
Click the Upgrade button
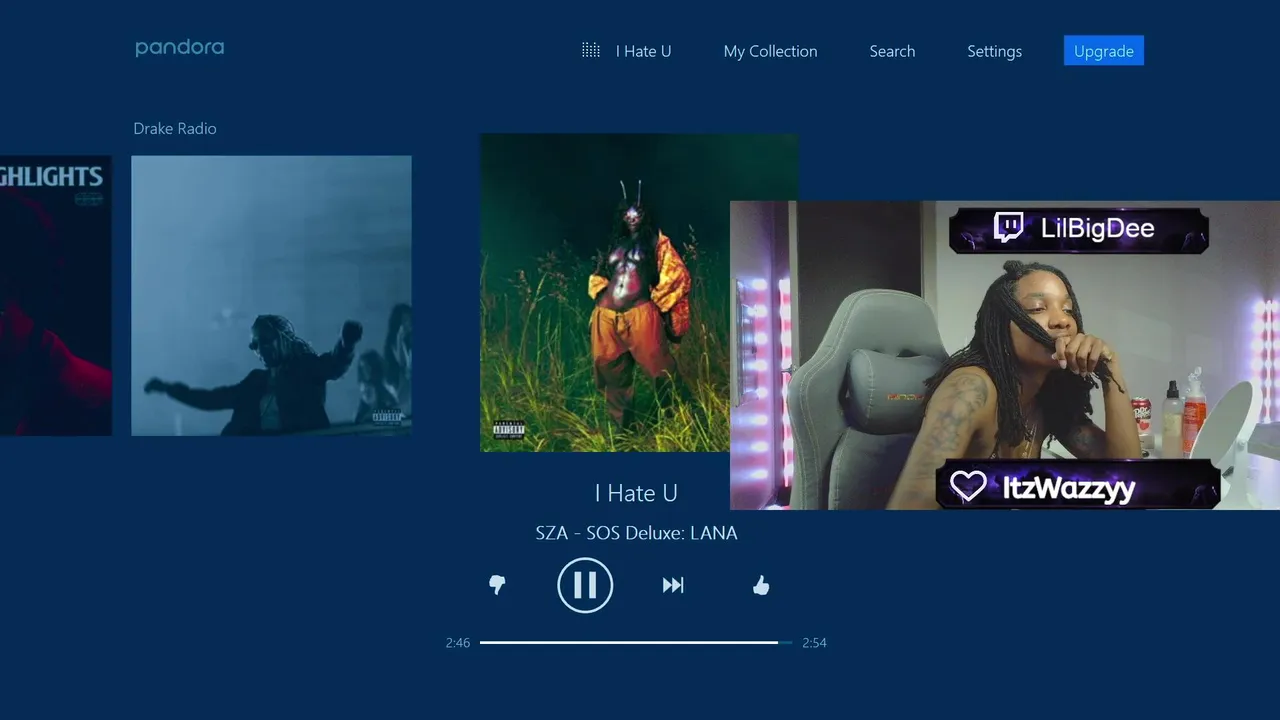pos(1104,51)
